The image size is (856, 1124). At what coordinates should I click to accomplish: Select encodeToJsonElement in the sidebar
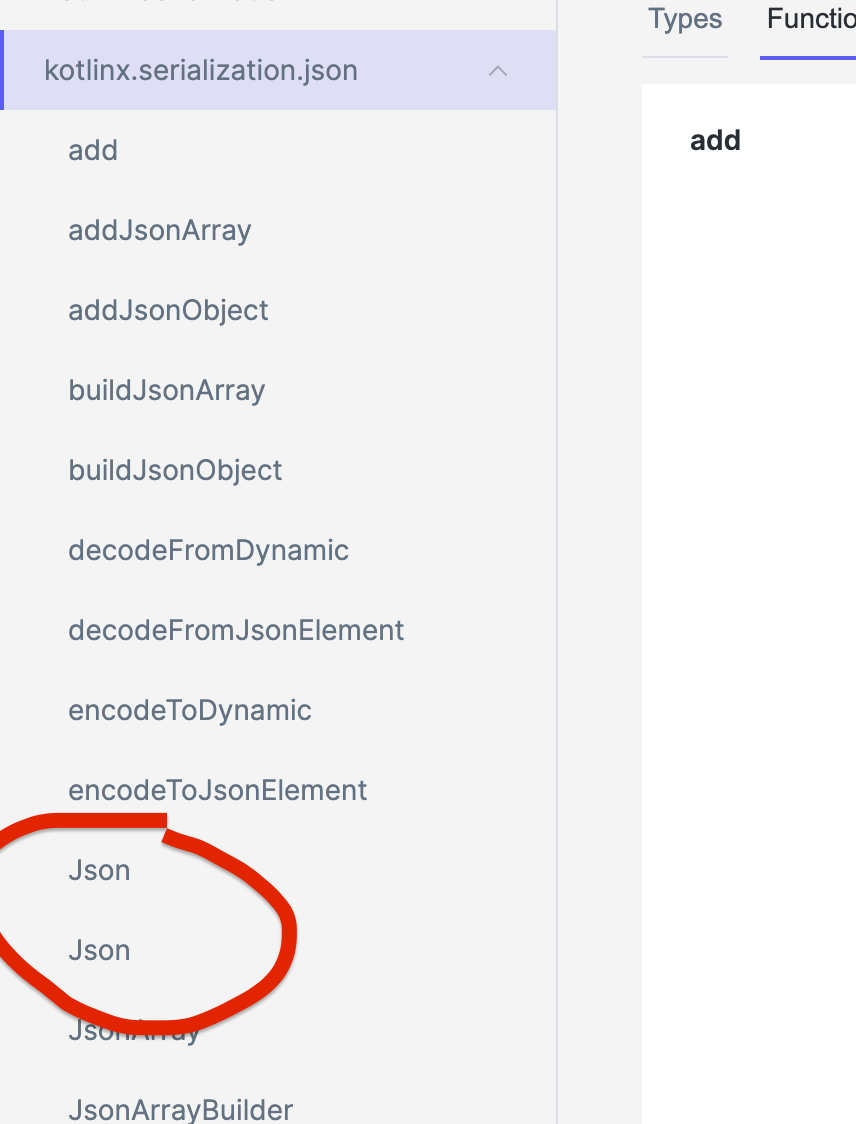tap(218, 791)
